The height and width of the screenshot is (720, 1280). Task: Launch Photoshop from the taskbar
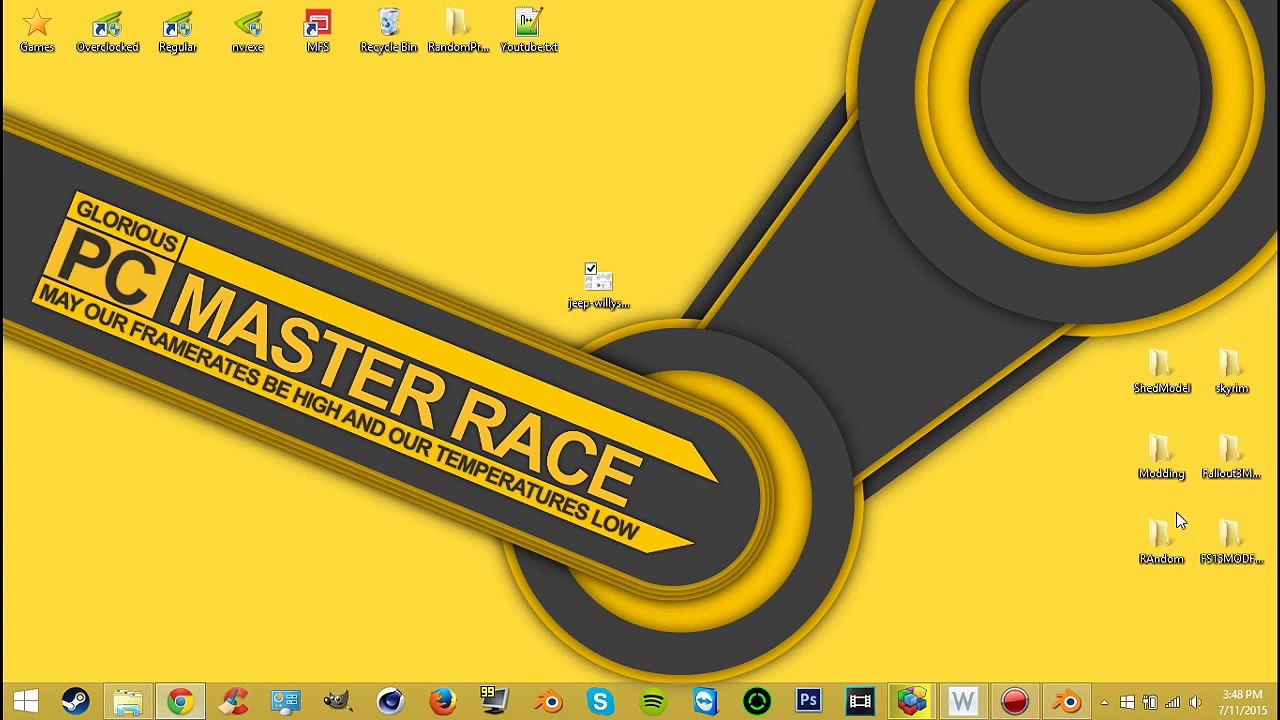pos(809,701)
